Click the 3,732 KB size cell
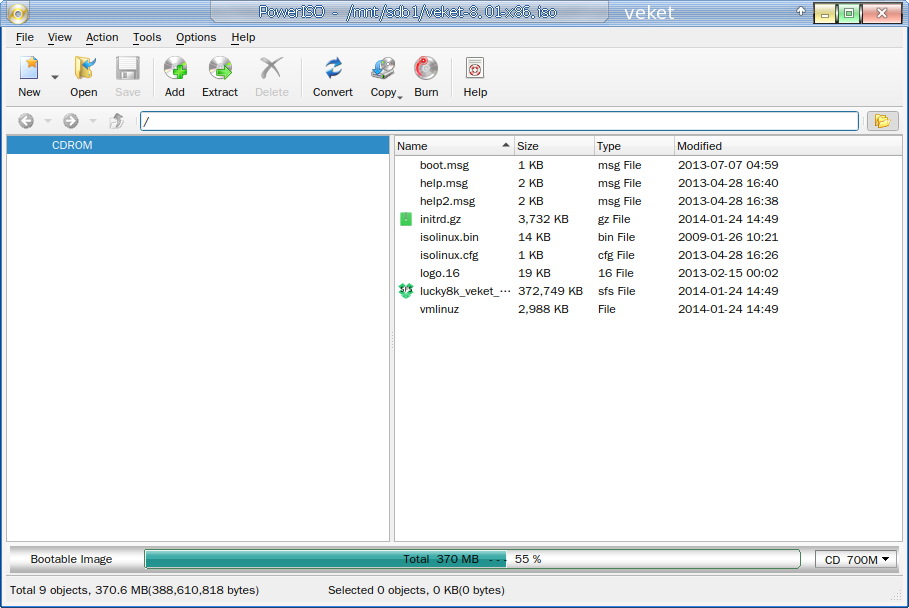Viewport: 909px width, 608px height. tap(543, 219)
